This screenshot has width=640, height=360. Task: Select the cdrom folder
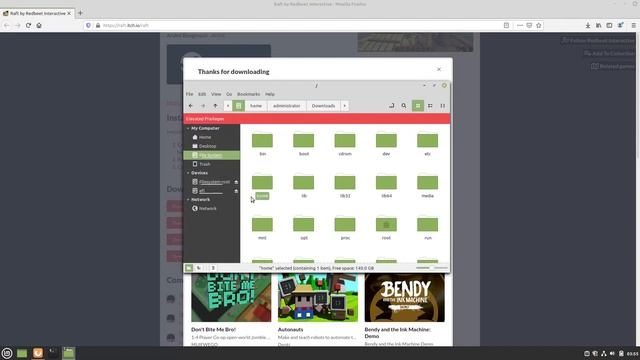click(345, 144)
